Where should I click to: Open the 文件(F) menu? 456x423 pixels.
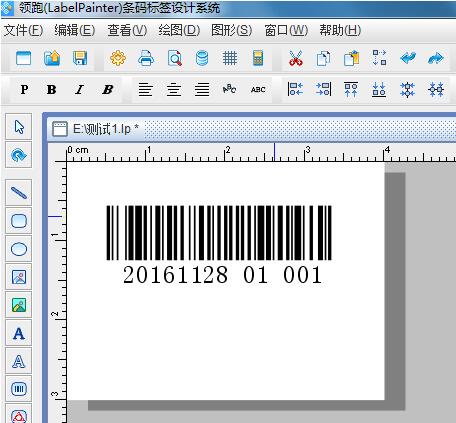click(23, 31)
